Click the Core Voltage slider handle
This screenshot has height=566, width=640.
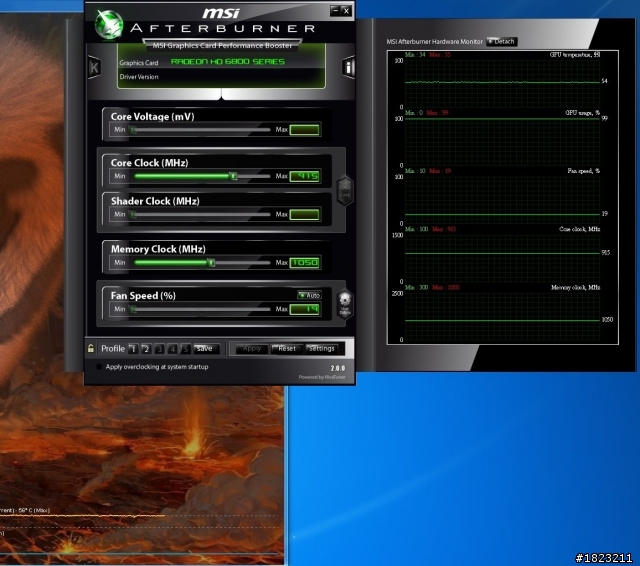(133, 130)
